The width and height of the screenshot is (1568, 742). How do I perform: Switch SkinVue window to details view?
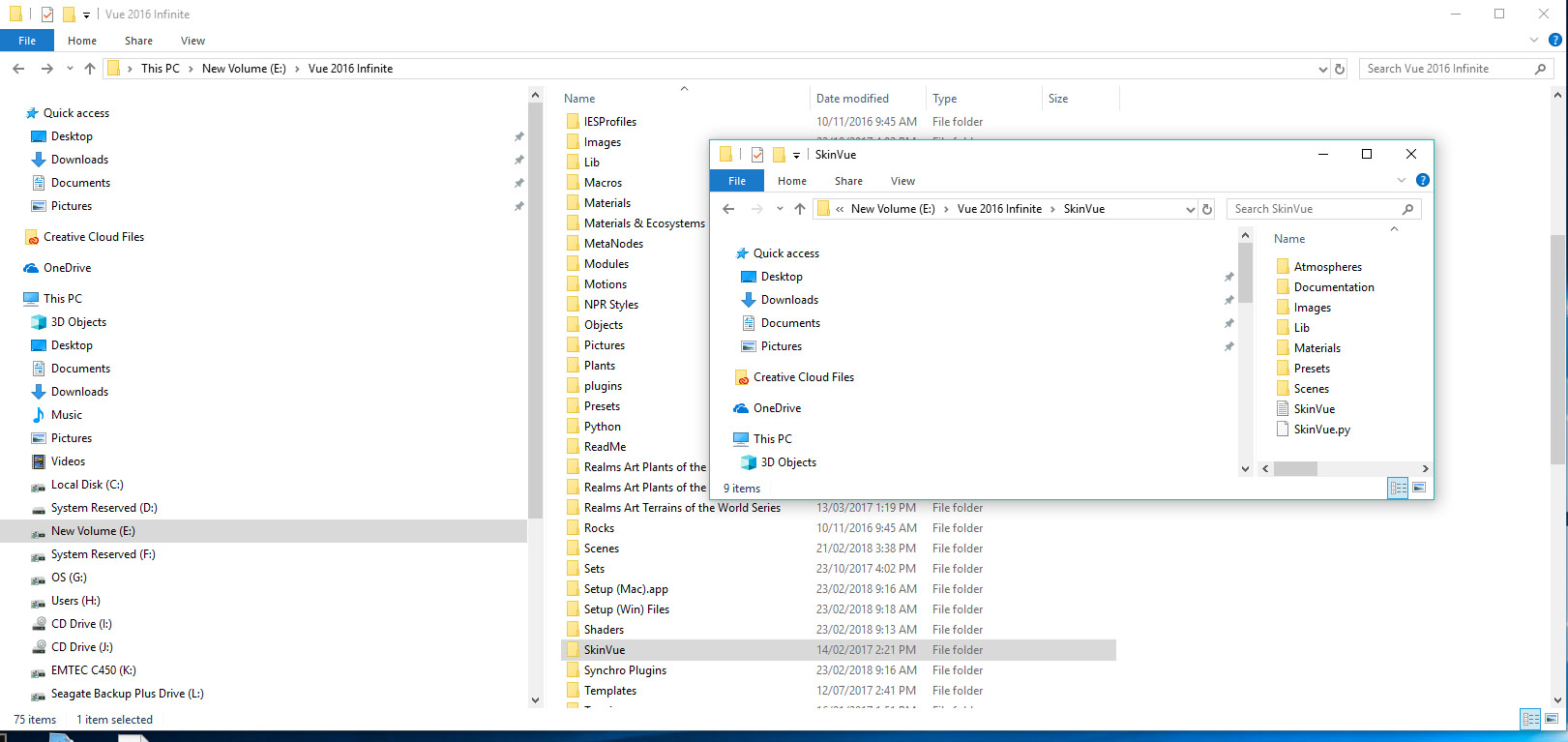pyautogui.click(x=1398, y=489)
